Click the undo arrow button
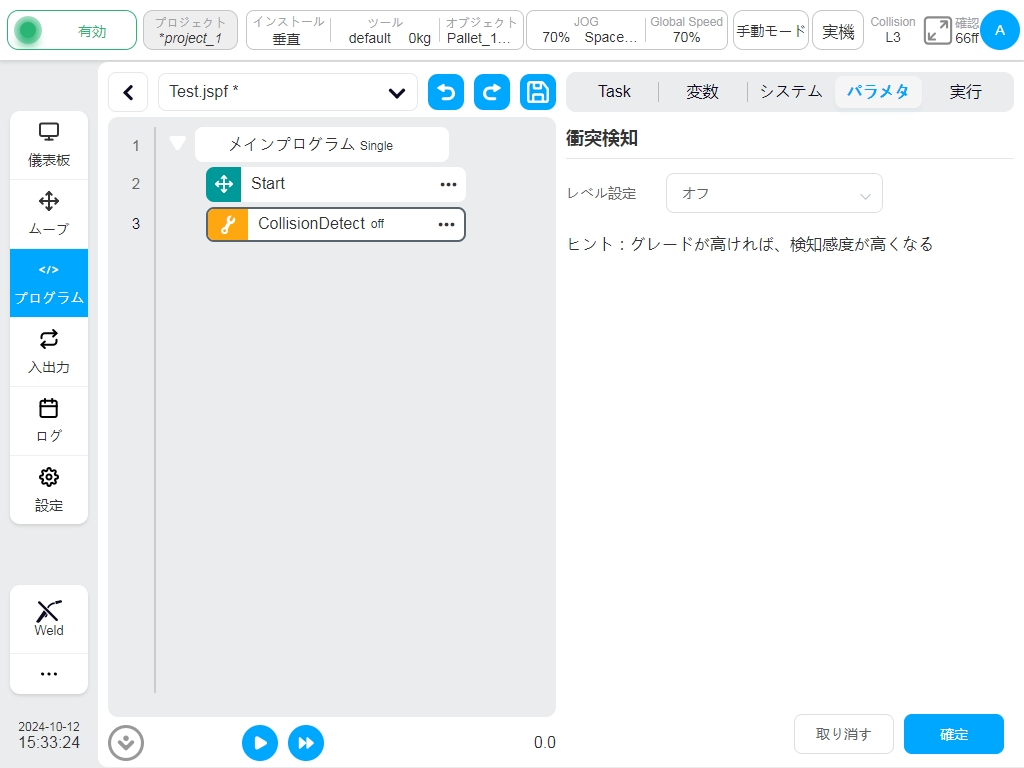 pos(446,92)
